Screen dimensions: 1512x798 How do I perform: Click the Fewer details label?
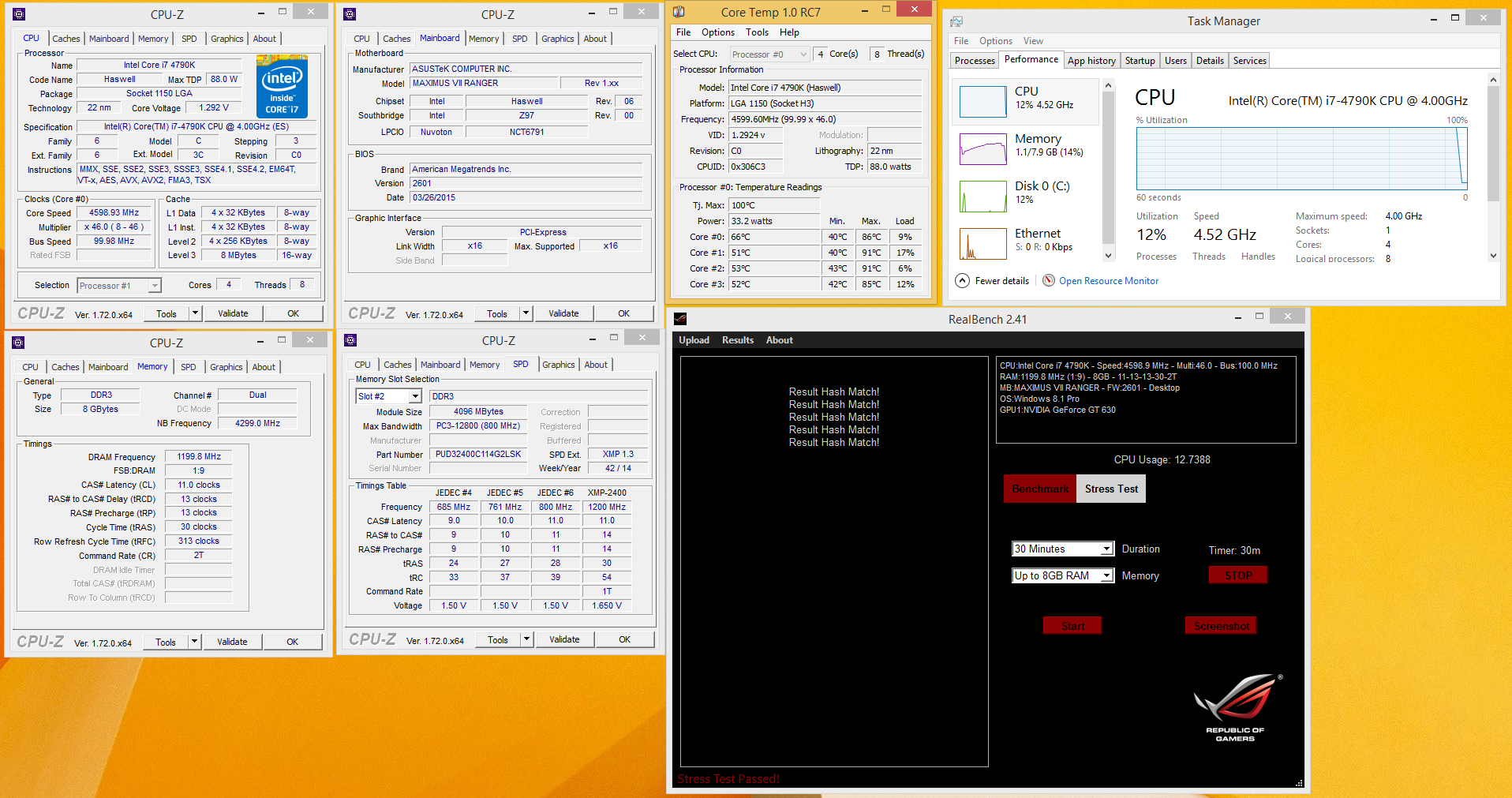(x=1001, y=281)
